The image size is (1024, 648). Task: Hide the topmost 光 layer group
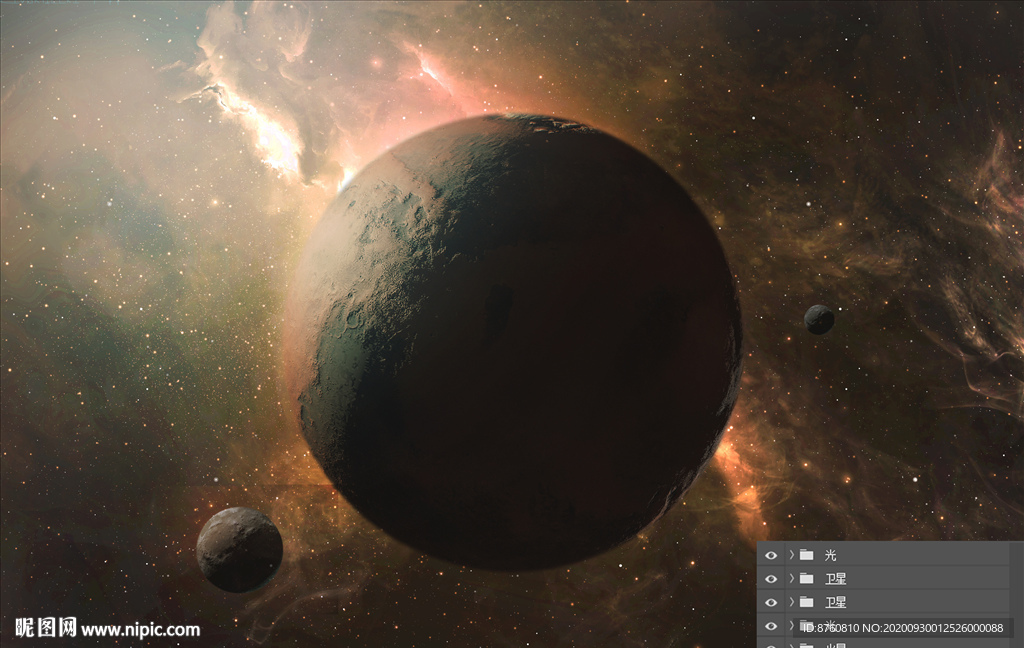771,555
